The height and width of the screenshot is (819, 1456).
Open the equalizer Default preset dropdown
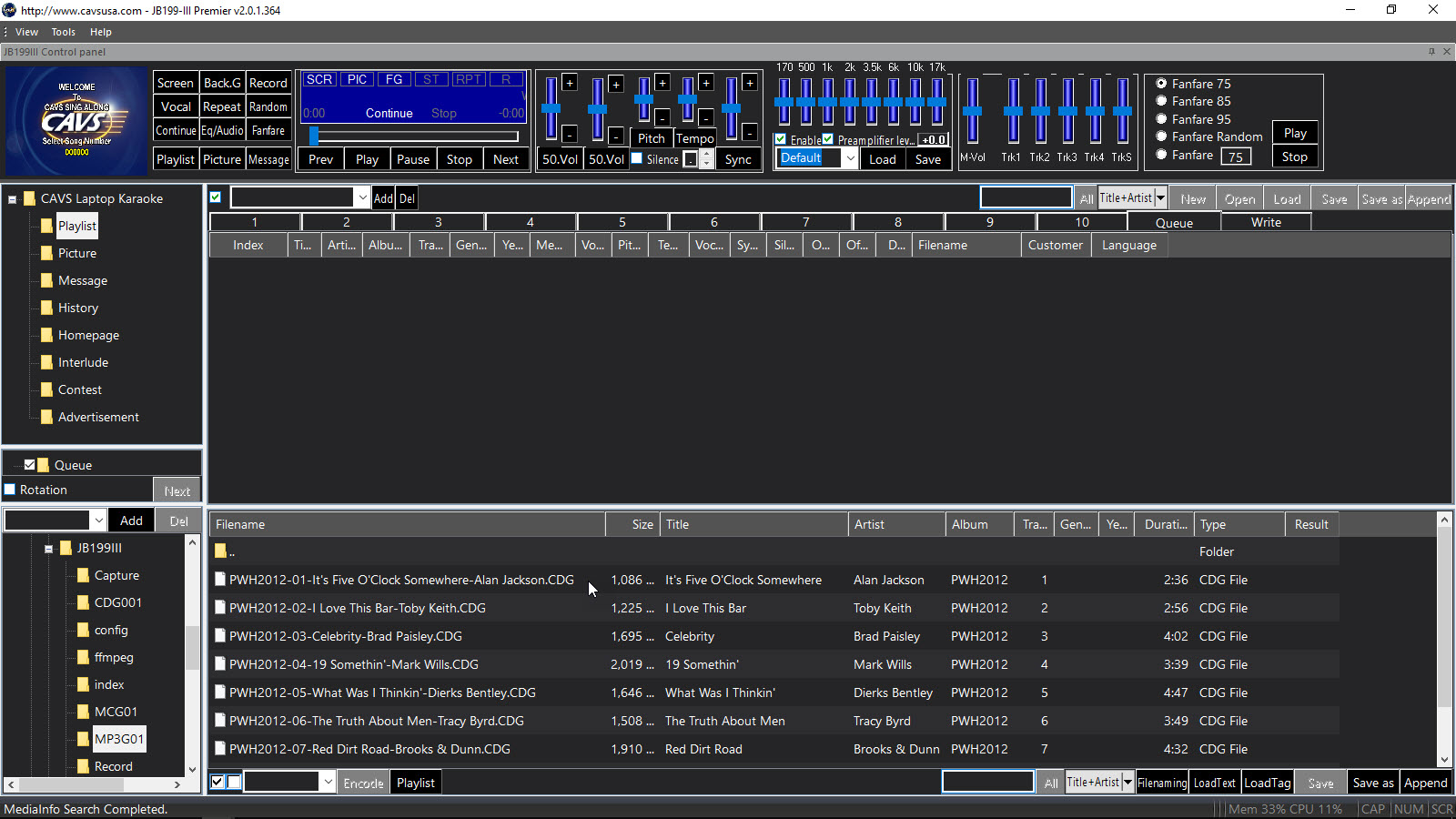pos(850,158)
